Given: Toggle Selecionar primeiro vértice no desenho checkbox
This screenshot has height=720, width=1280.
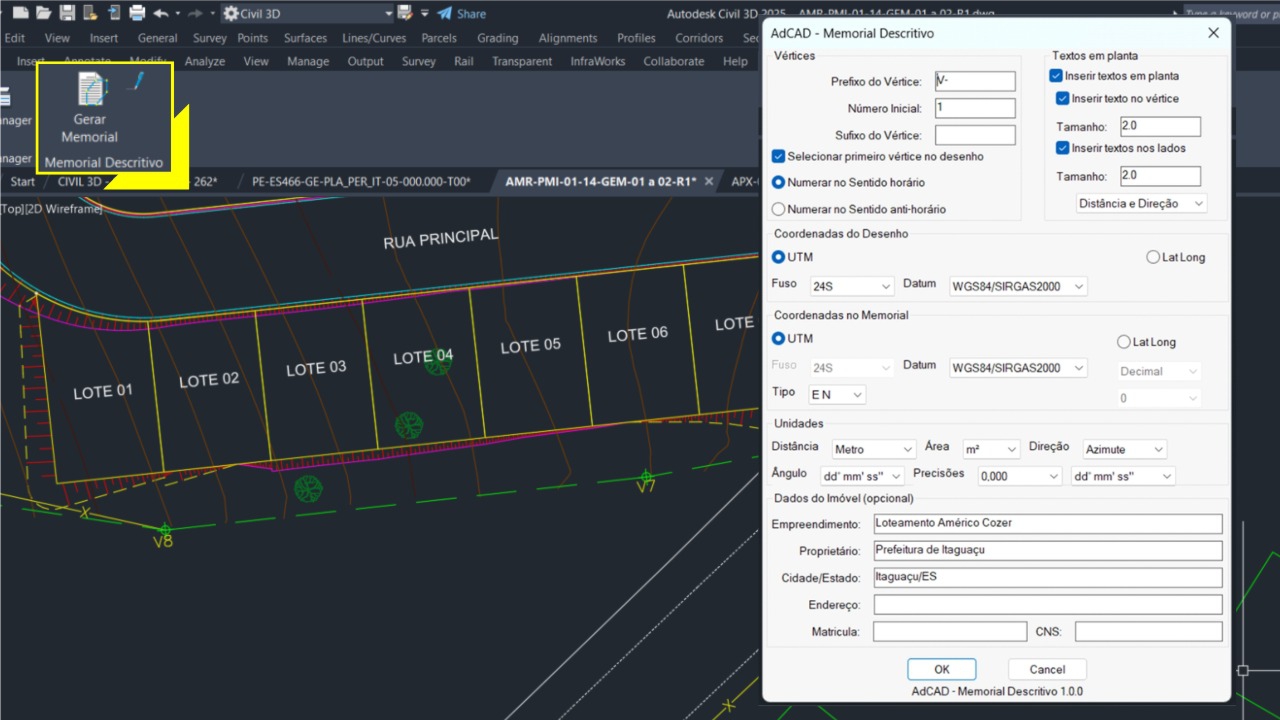Looking at the screenshot, I should 779,157.
